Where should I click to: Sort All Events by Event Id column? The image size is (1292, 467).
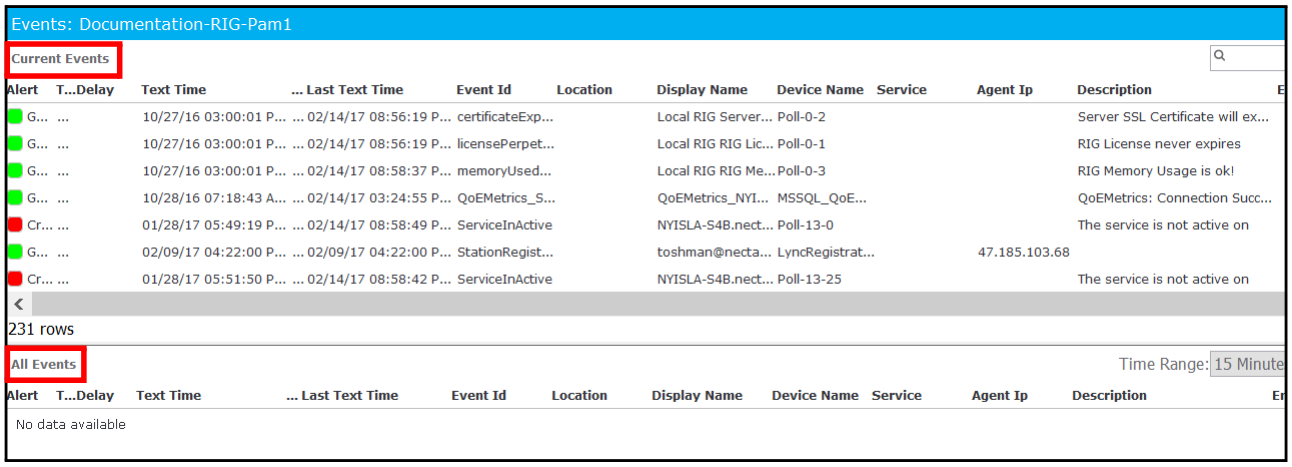pos(479,396)
